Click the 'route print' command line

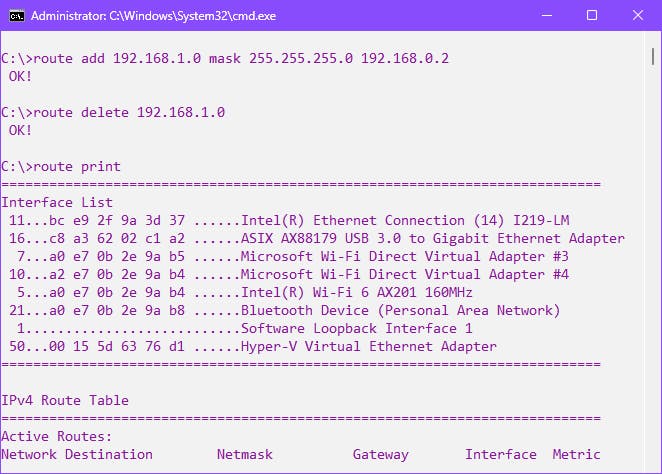[74, 166]
